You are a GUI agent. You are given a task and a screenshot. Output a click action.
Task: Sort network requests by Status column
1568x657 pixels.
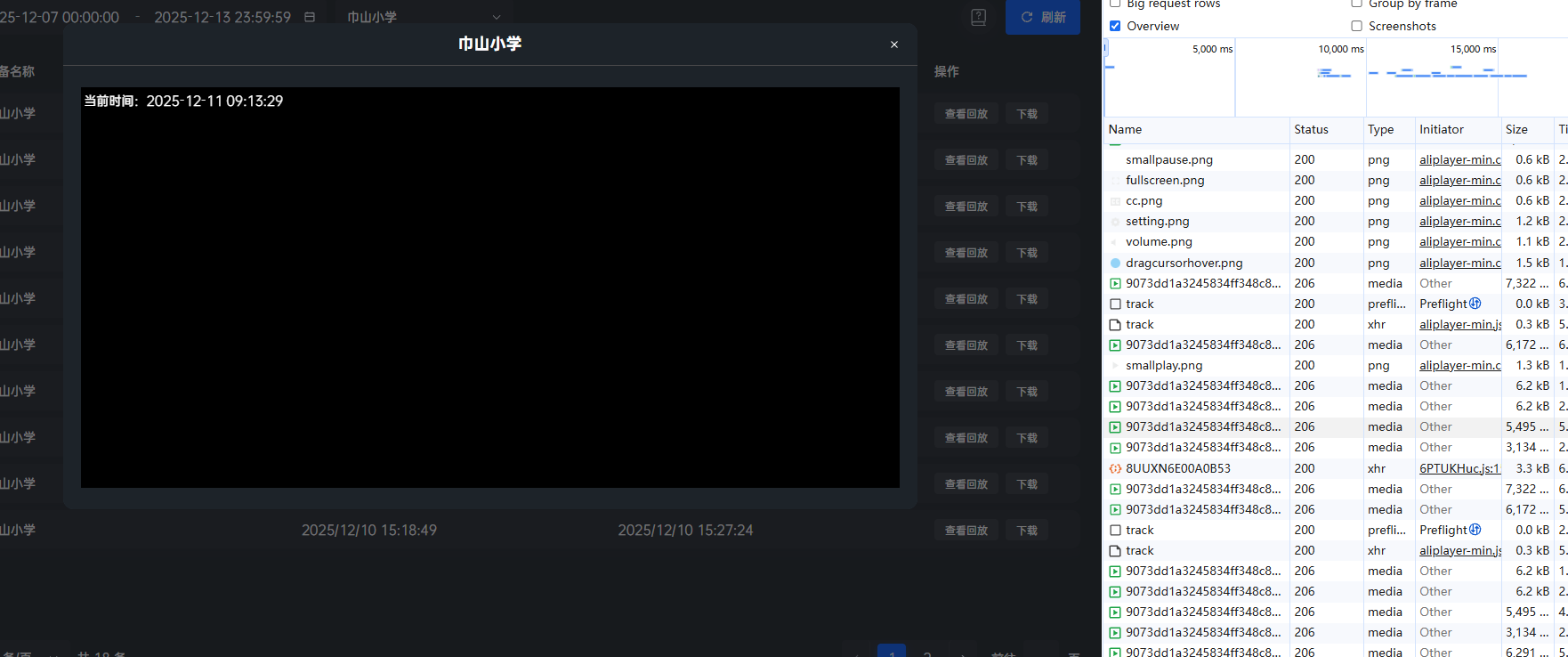coord(1327,129)
